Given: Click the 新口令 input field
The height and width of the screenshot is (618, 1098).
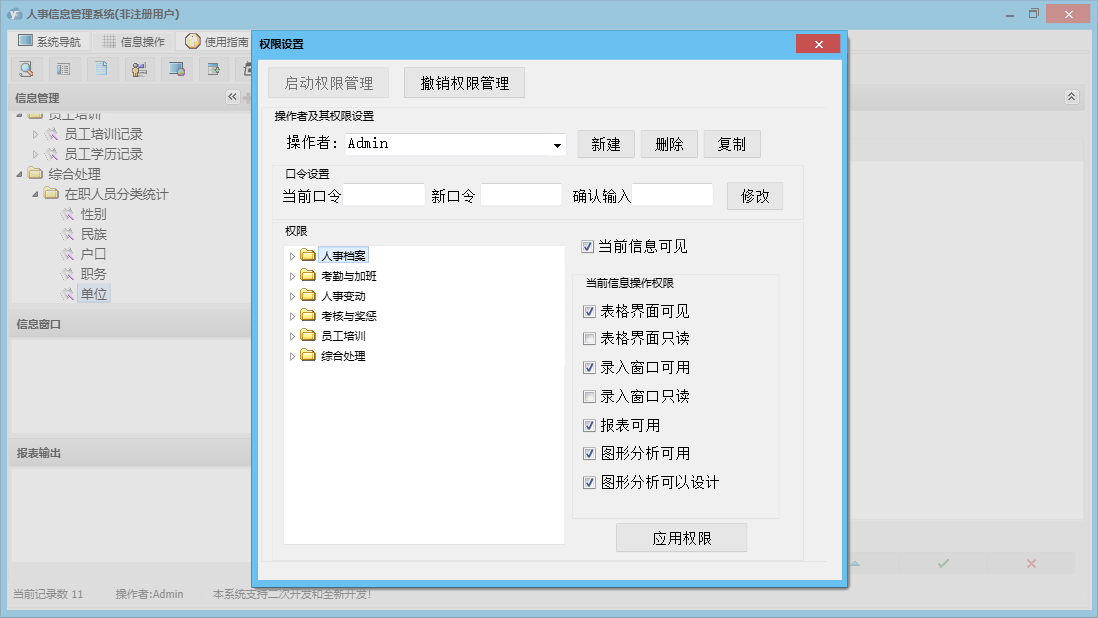Looking at the screenshot, I should [521, 195].
